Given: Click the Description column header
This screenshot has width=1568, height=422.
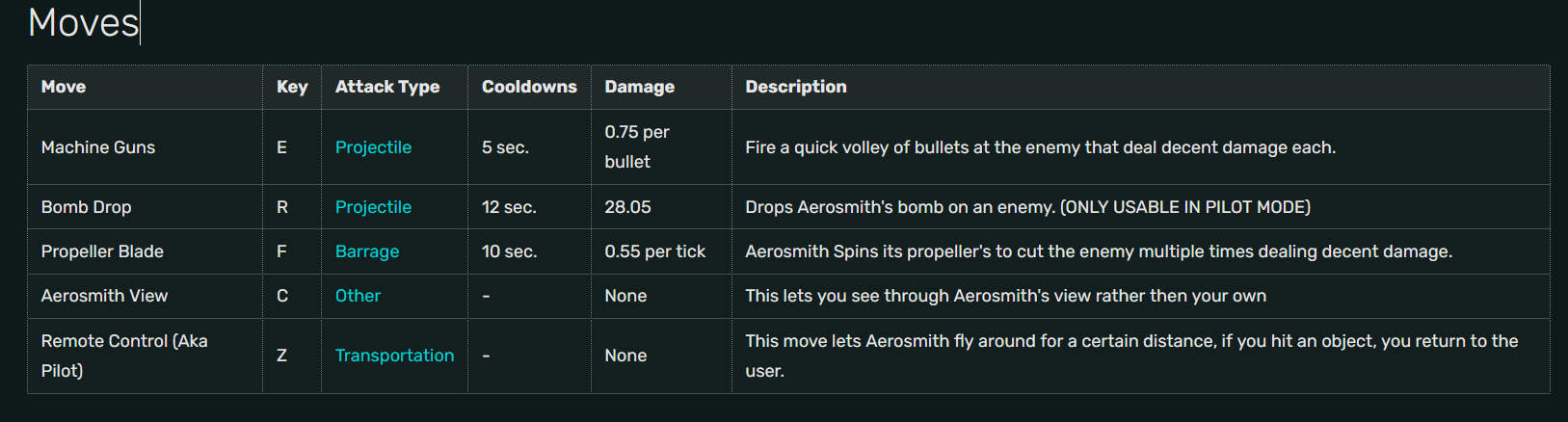Looking at the screenshot, I should pyautogui.click(x=795, y=87).
